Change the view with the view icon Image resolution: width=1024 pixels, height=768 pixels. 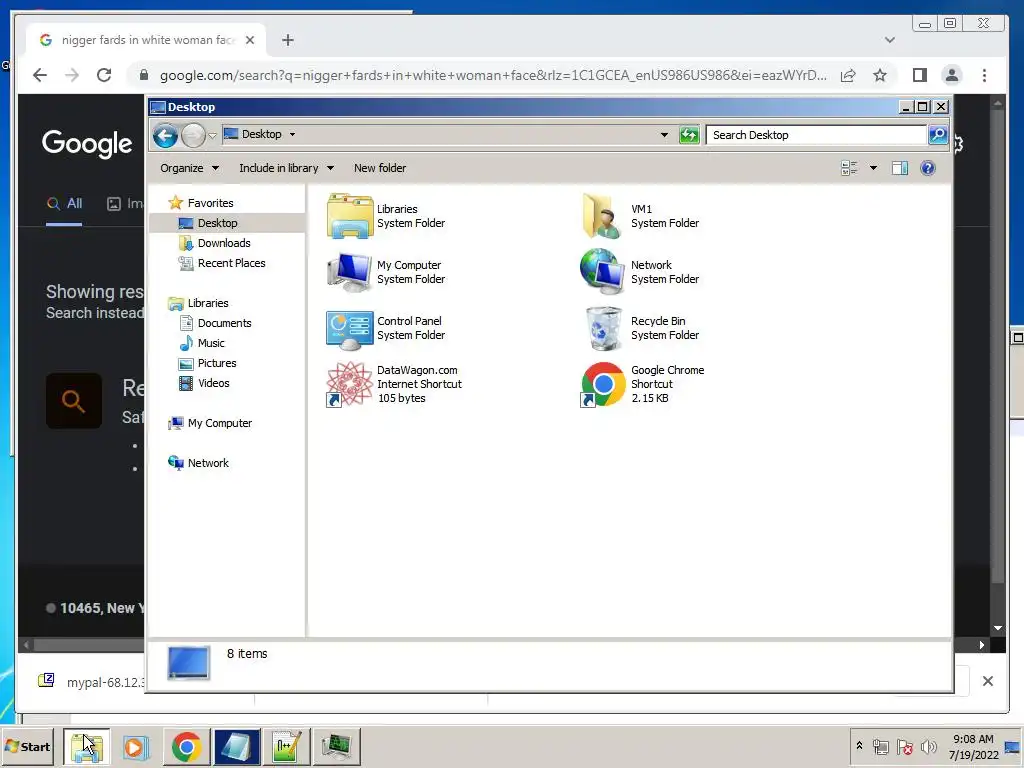click(x=849, y=168)
